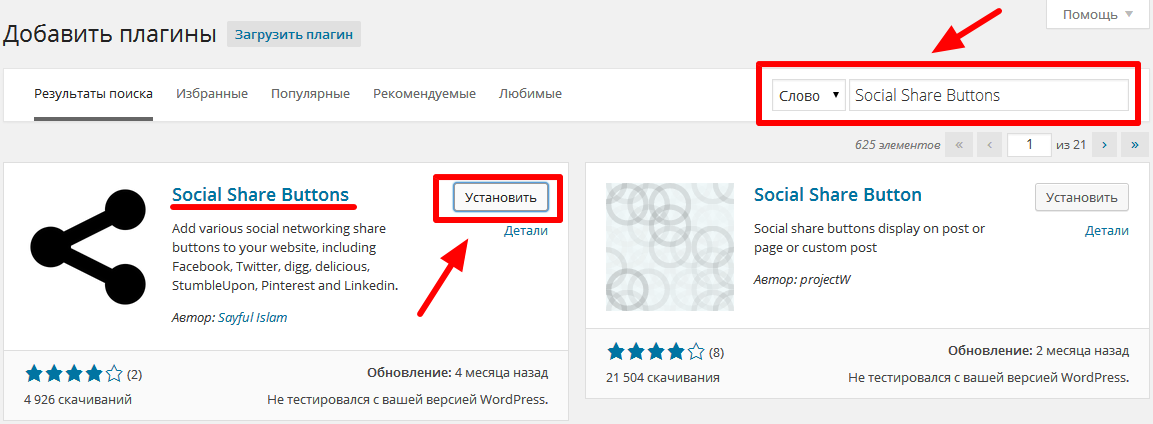Go to the last results page

[1135, 145]
